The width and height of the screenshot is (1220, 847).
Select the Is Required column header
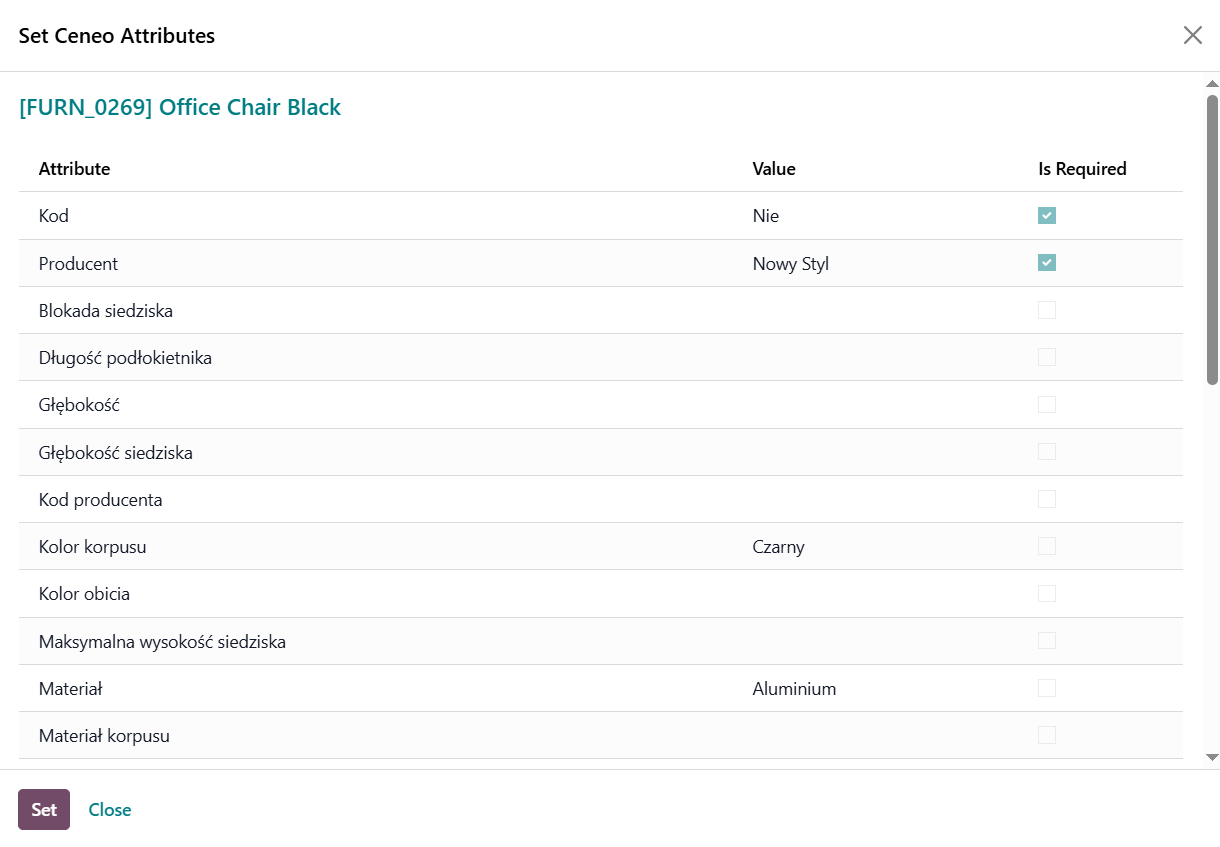point(1082,169)
